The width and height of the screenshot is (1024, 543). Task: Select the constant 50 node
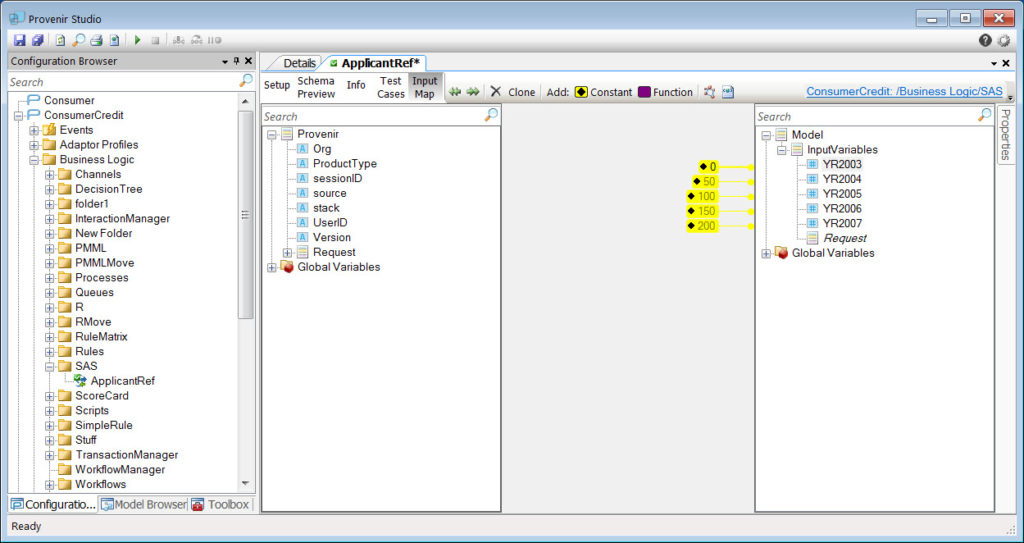[705, 182]
